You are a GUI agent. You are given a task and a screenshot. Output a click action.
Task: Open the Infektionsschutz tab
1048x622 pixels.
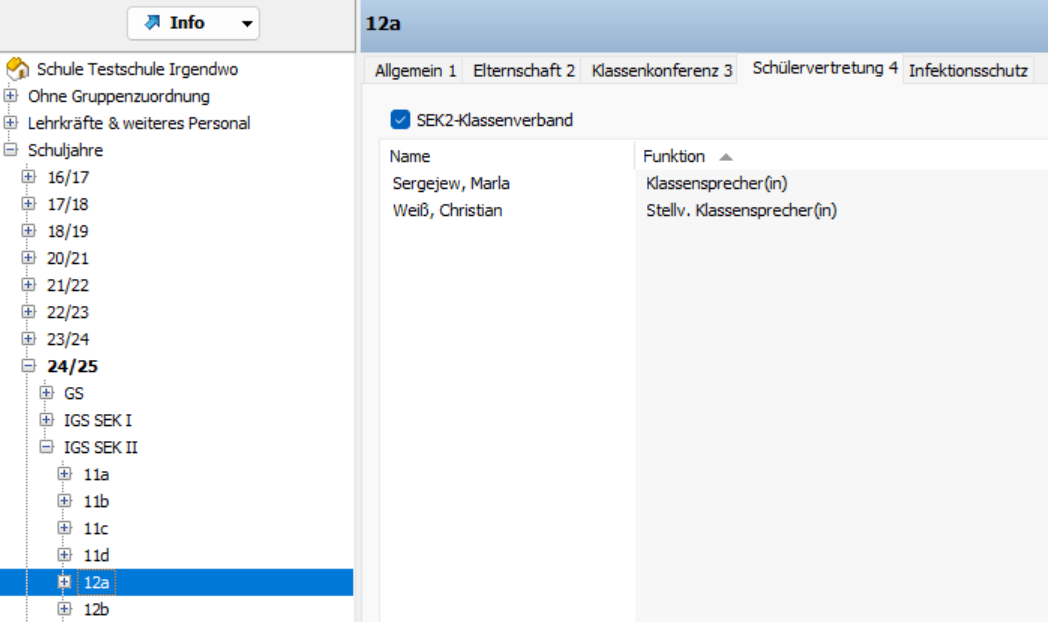[967, 71]
